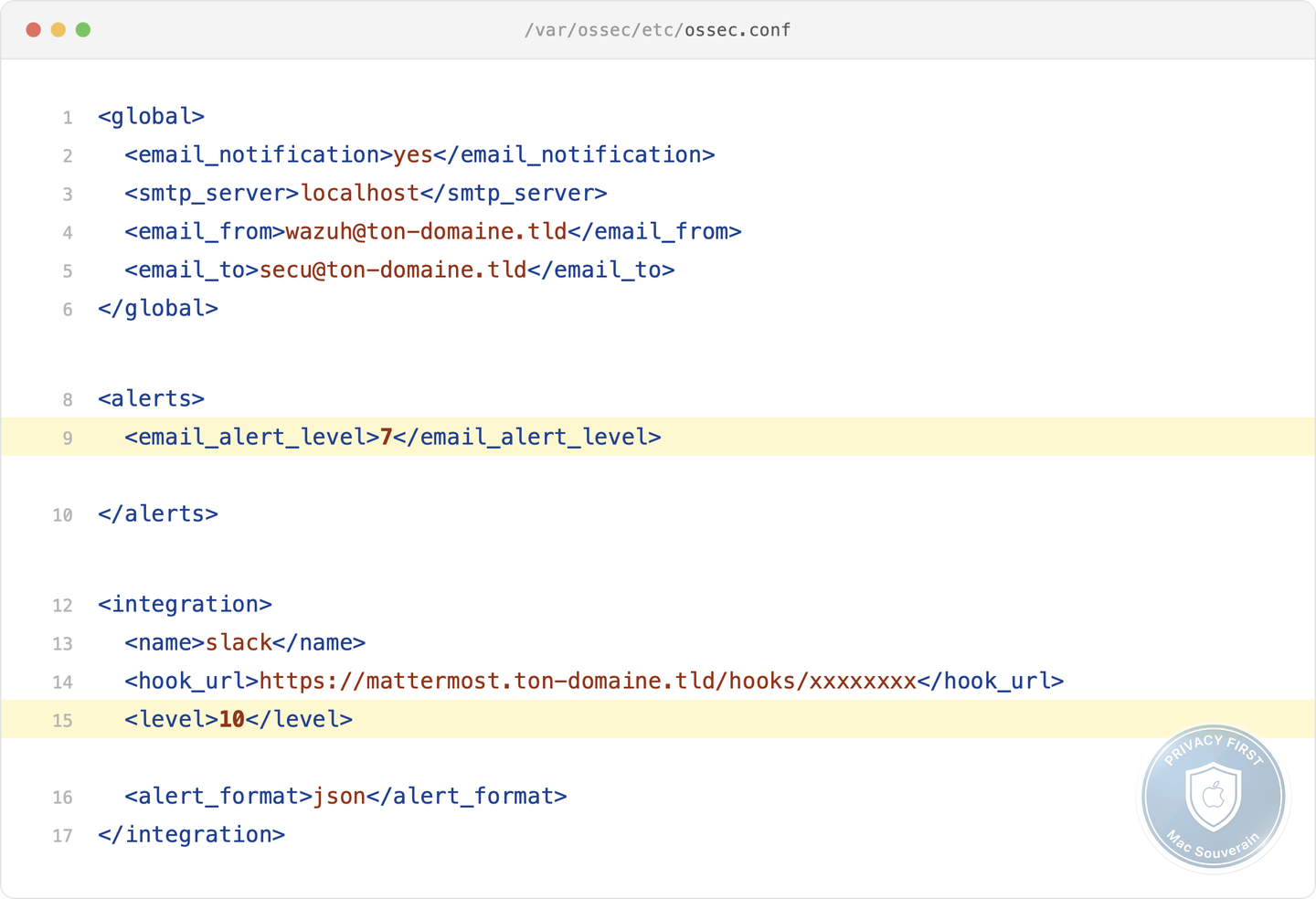Select the email_notification value 'yes'
Image resolution: width=1316 pixels, height=899 pixels.
point(413,155)
